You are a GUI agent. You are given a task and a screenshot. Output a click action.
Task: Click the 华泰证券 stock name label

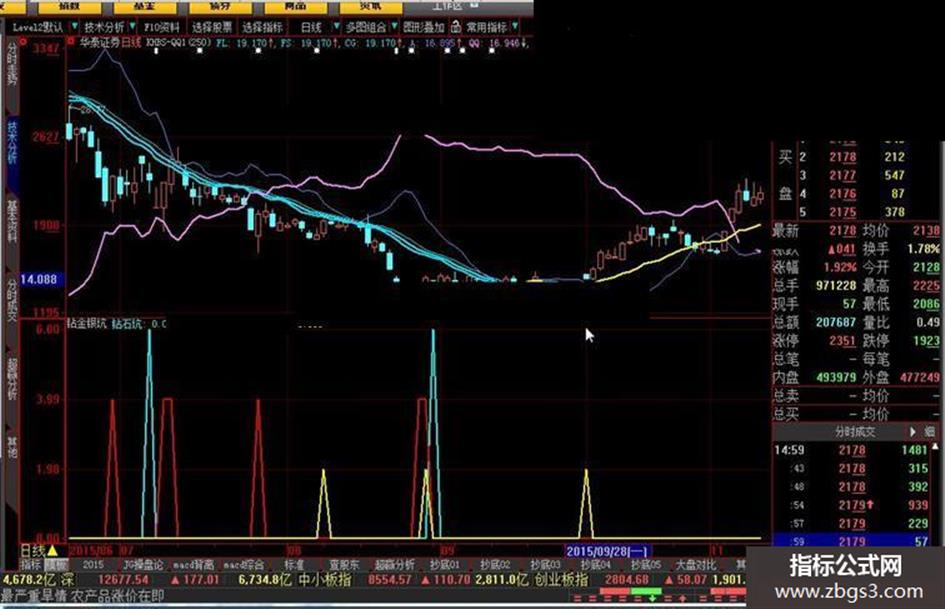pos(100,43)
